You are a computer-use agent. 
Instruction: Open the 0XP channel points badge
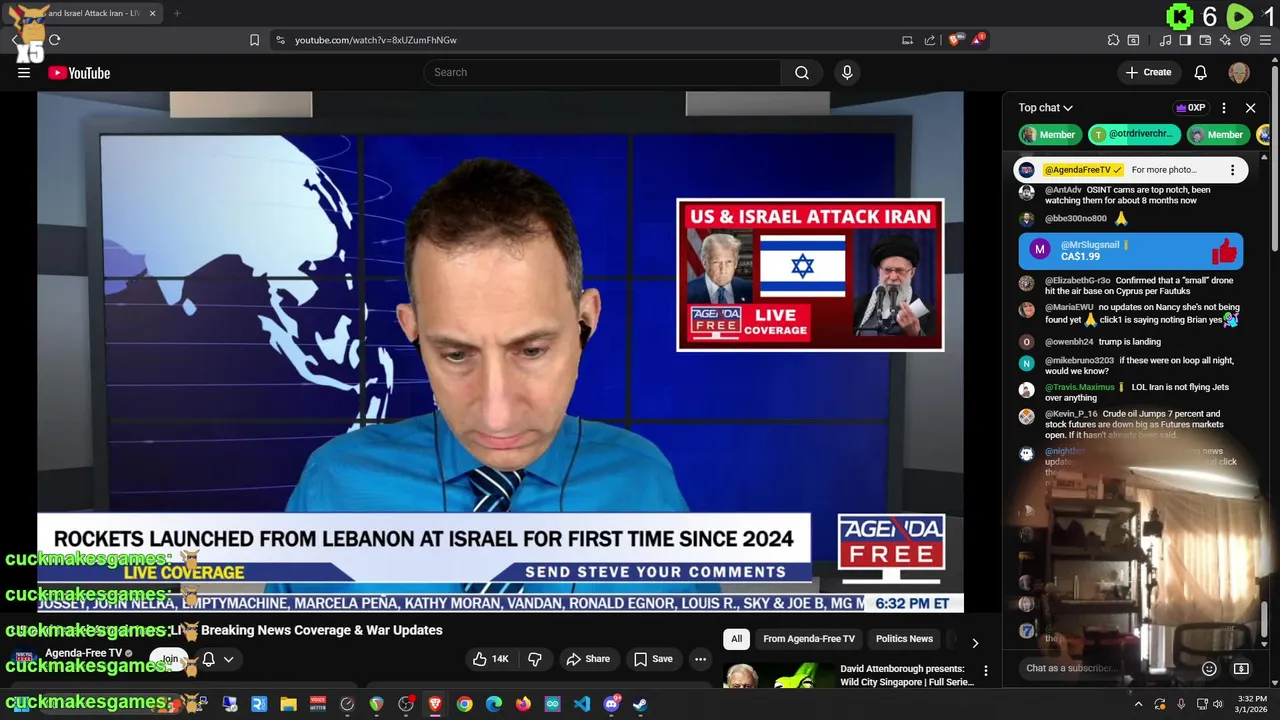[x=1190, y=108]
